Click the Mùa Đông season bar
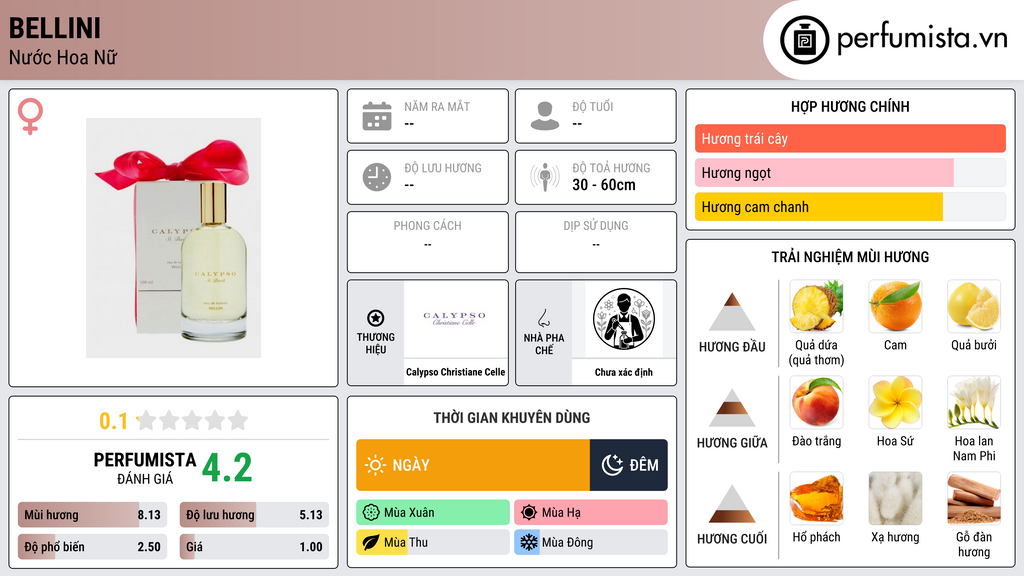The image size is (1024, 576). 590,543
